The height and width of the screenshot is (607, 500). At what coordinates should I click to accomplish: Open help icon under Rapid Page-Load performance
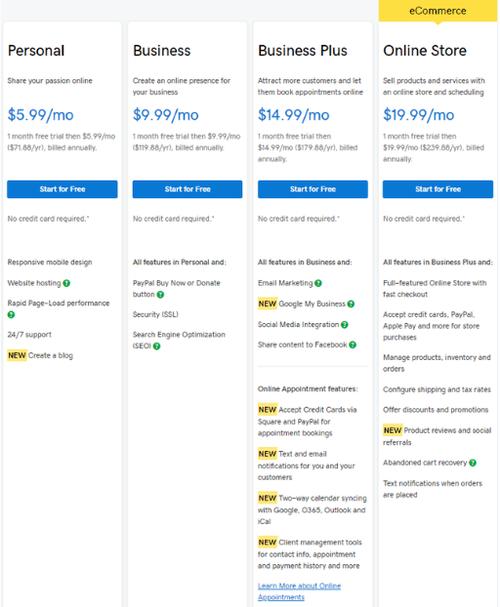tap(11, 315)
